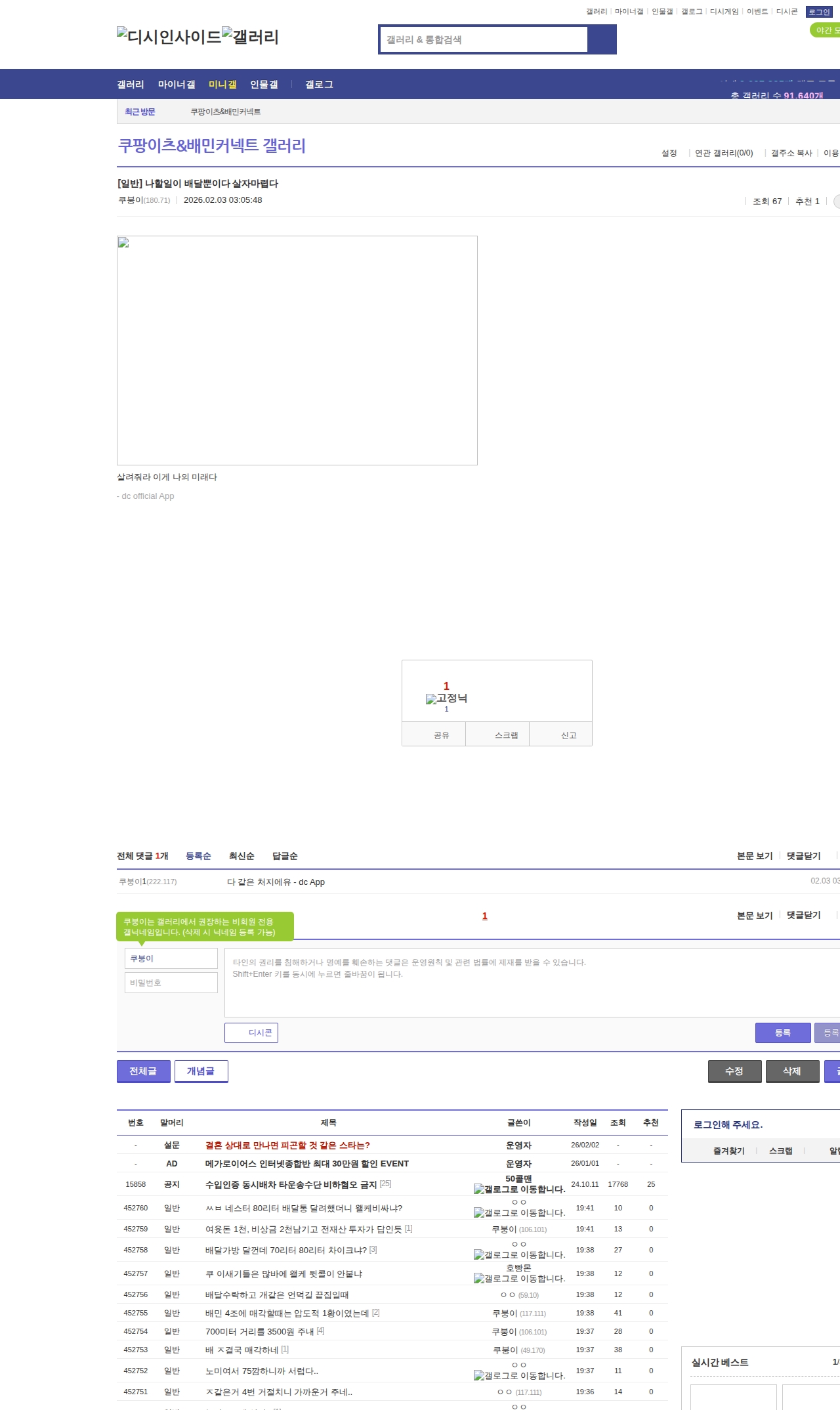
Task: Open 호빵몬's gallog icon
Action: pos(519,1278)
